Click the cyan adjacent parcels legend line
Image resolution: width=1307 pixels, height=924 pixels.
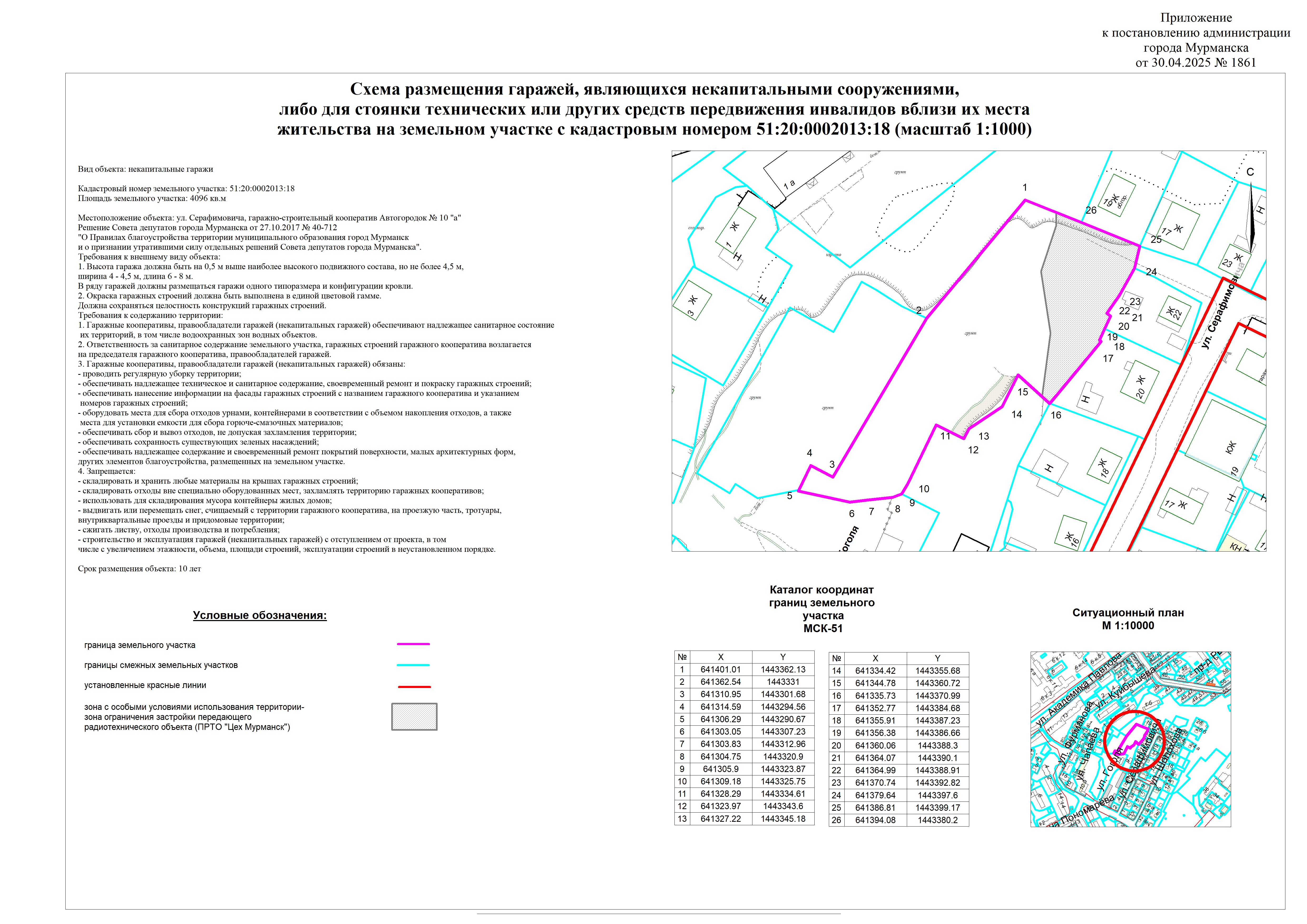[x=413, y=665]
